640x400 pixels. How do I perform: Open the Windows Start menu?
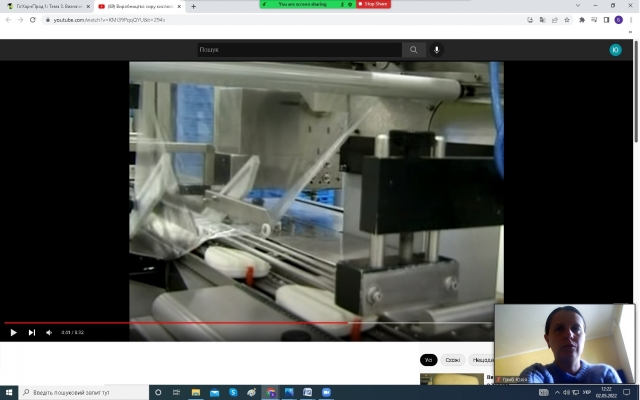point(8,392)
